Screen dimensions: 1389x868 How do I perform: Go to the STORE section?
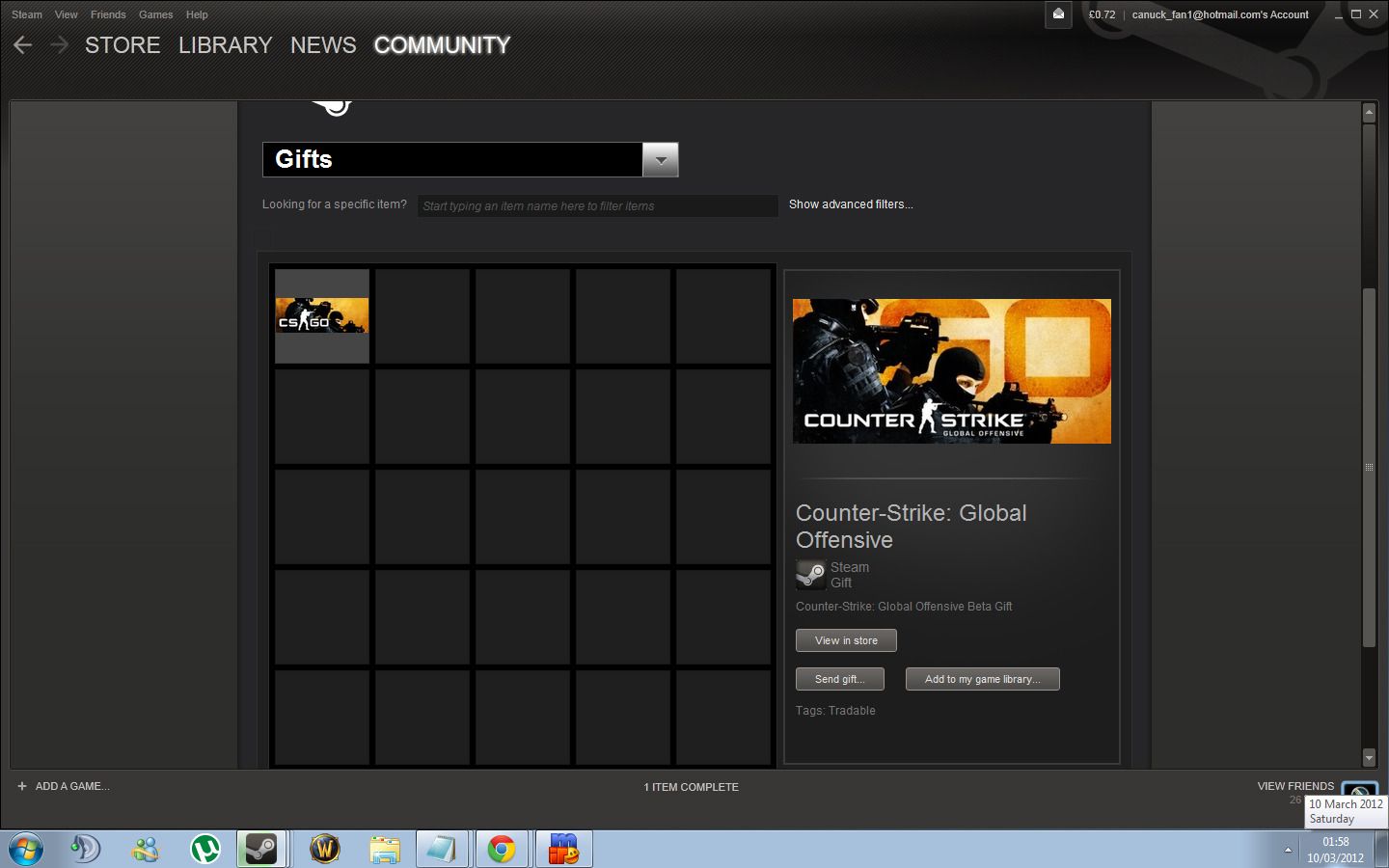123,45
